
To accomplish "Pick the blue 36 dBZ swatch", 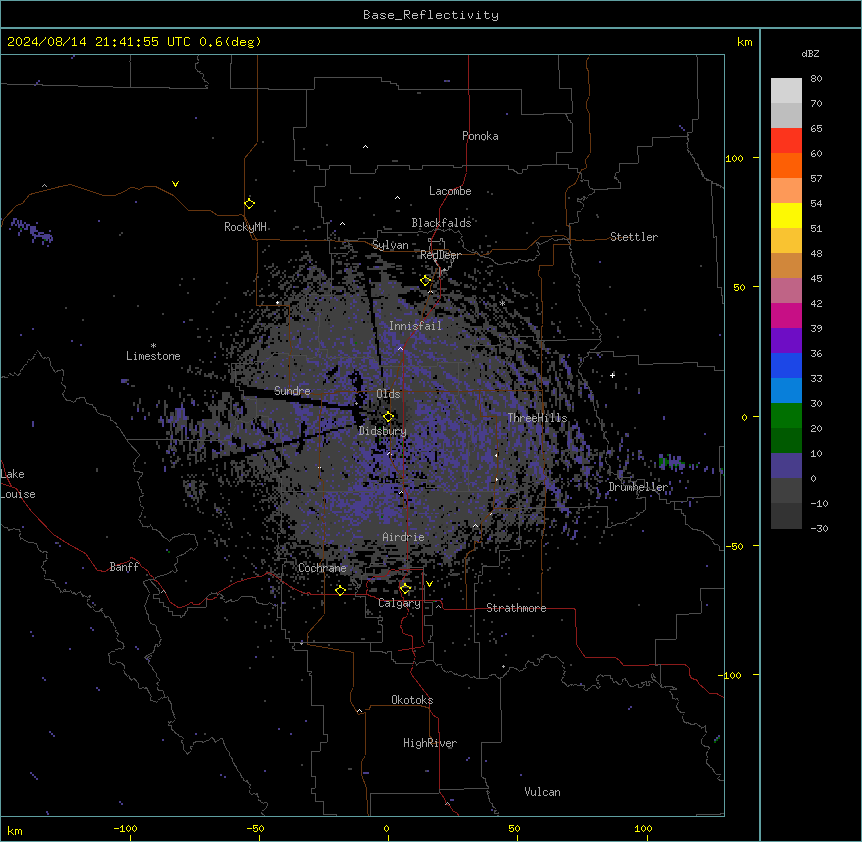I will (x=786, y=365).
